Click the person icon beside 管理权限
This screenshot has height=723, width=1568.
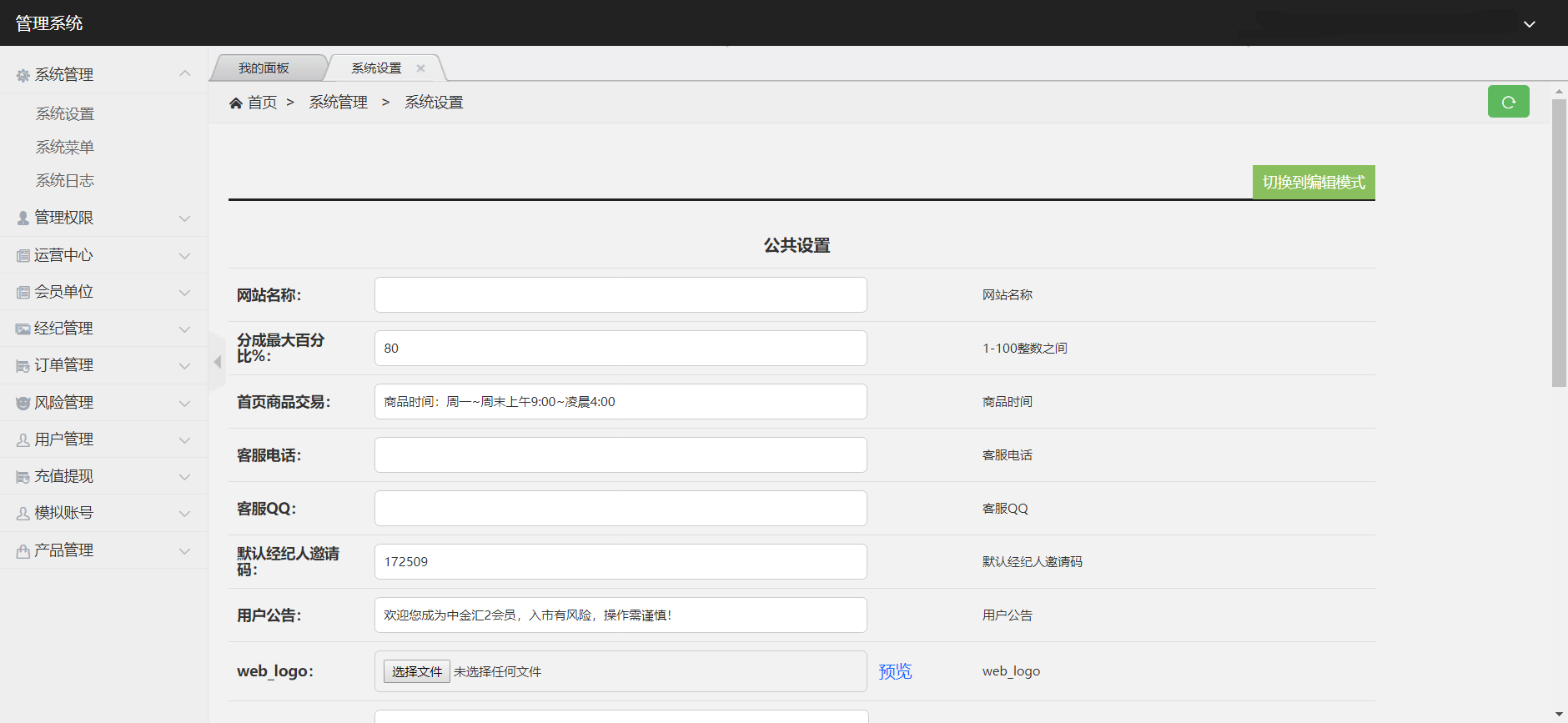(x=23, y=218)
